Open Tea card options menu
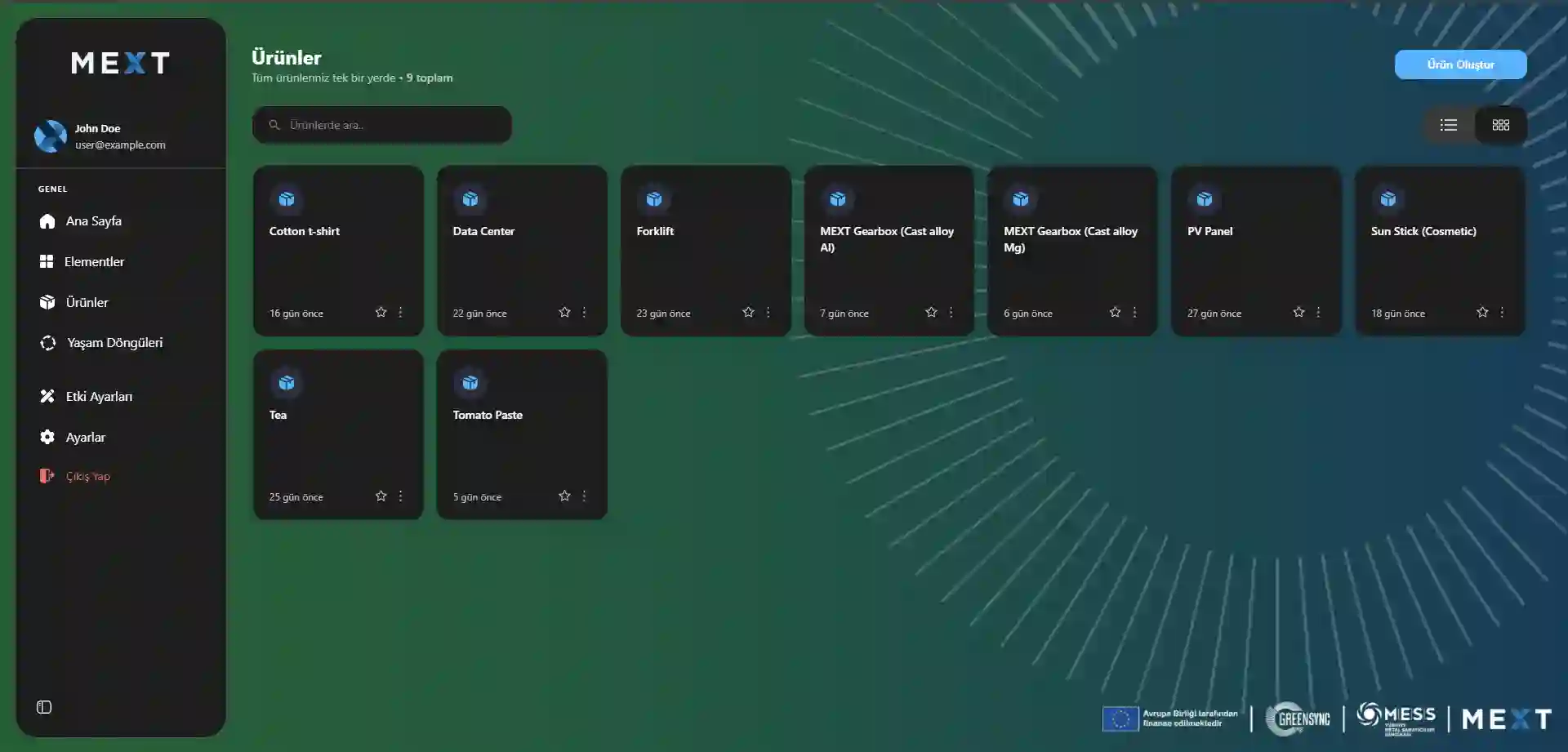 click(x=400, y=496)
